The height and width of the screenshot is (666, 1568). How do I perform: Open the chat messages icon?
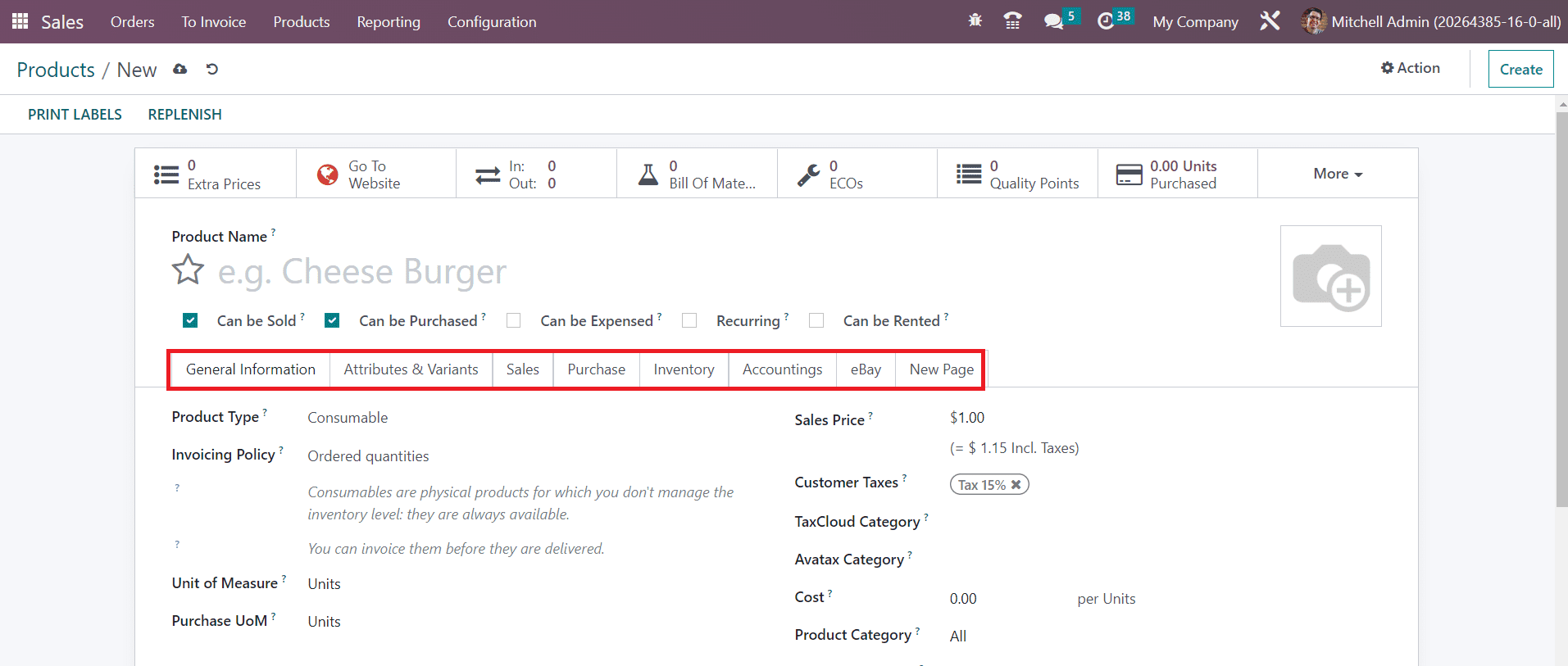(1053, 21)
